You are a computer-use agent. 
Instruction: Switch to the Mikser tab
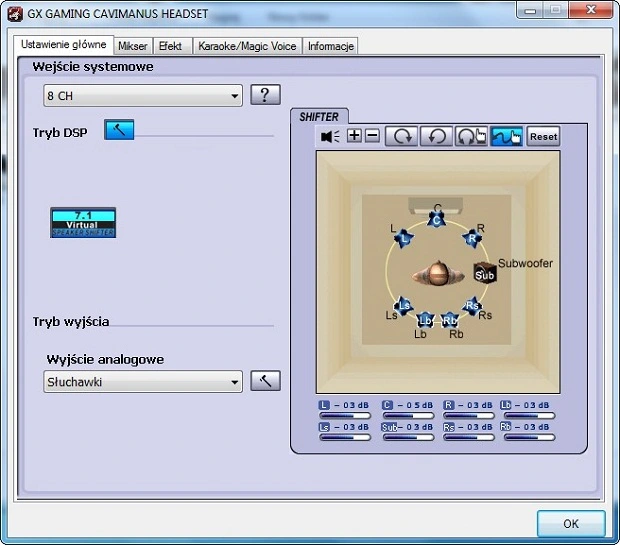pyautogui.click(x=133, y=46)
